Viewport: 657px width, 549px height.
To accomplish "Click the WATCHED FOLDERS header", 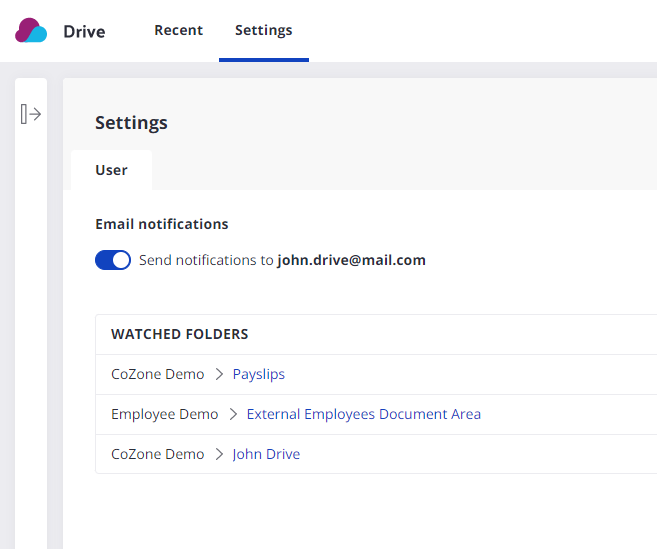I will 180,334.
